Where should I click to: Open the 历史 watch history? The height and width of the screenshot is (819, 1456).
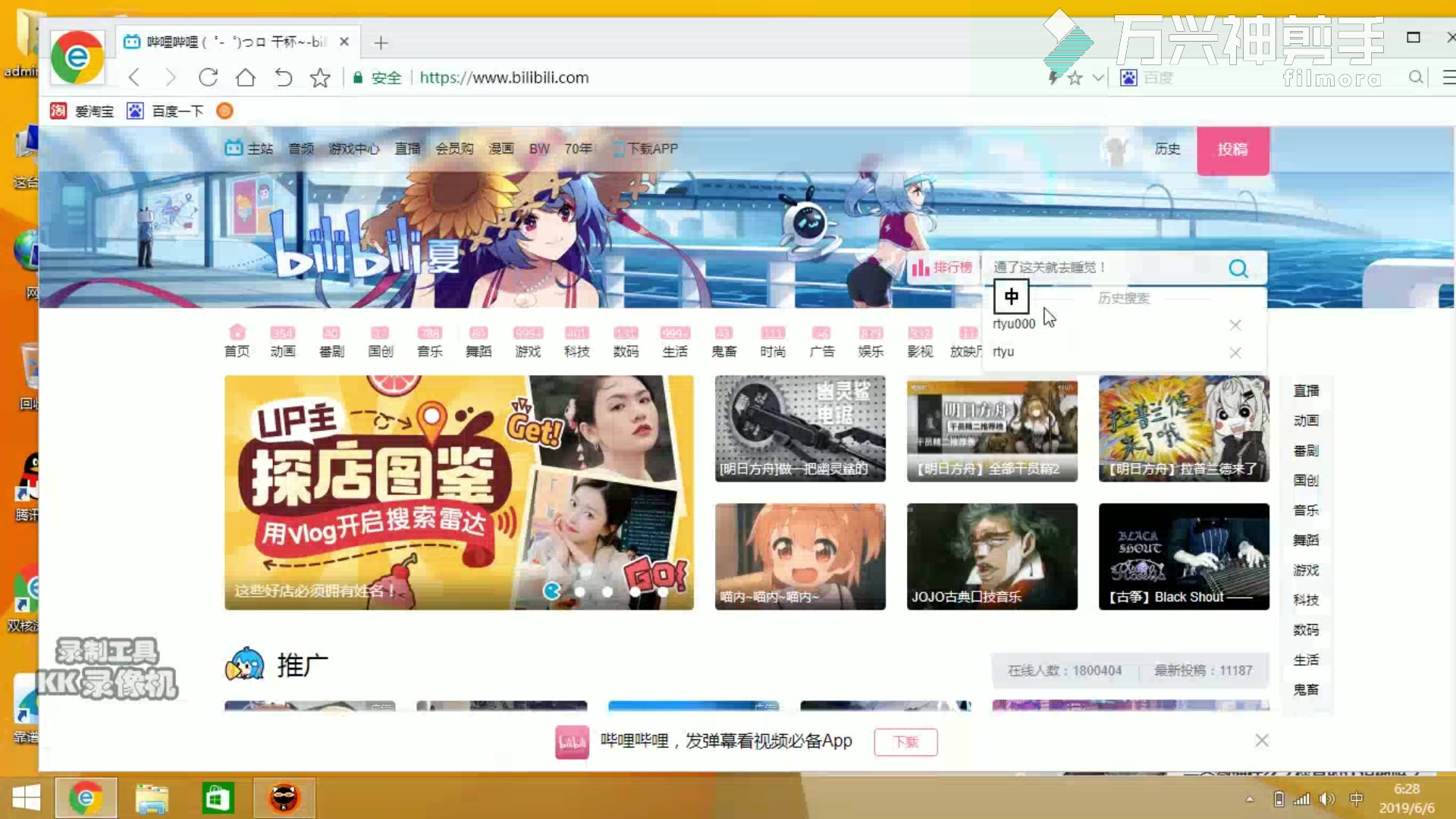[1167, 149]
